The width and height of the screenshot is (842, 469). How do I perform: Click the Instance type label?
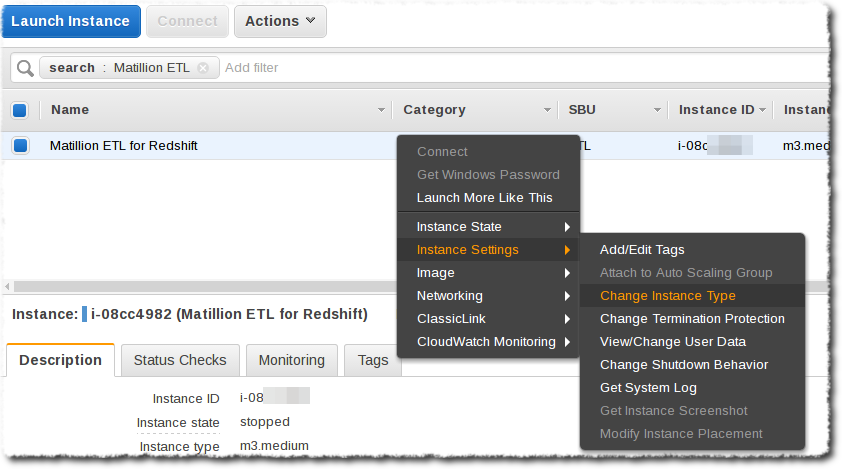[x=179, y=446]
